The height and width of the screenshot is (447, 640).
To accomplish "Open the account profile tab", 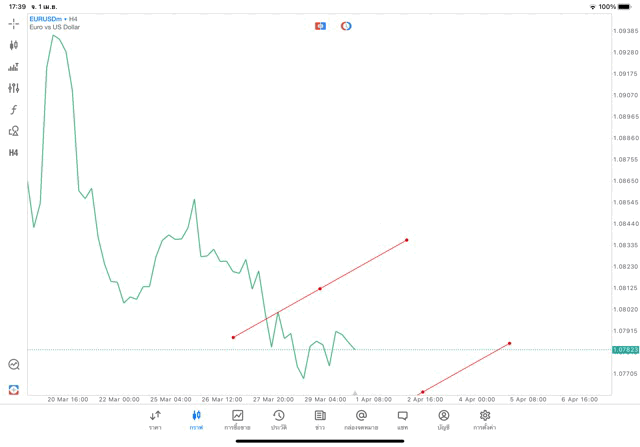I will 443,419.
